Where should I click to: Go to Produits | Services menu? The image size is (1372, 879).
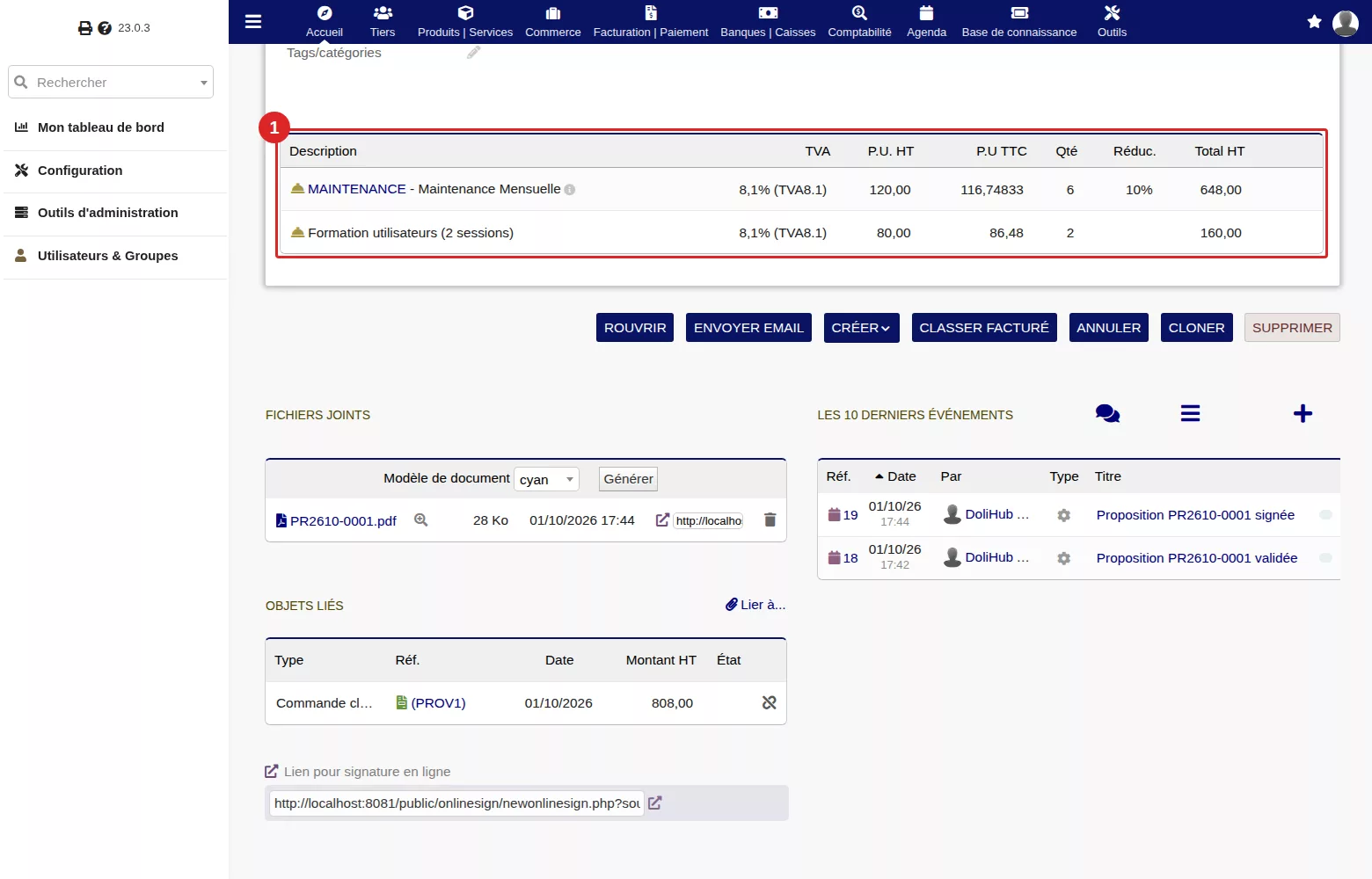click(x=465, y=22)
